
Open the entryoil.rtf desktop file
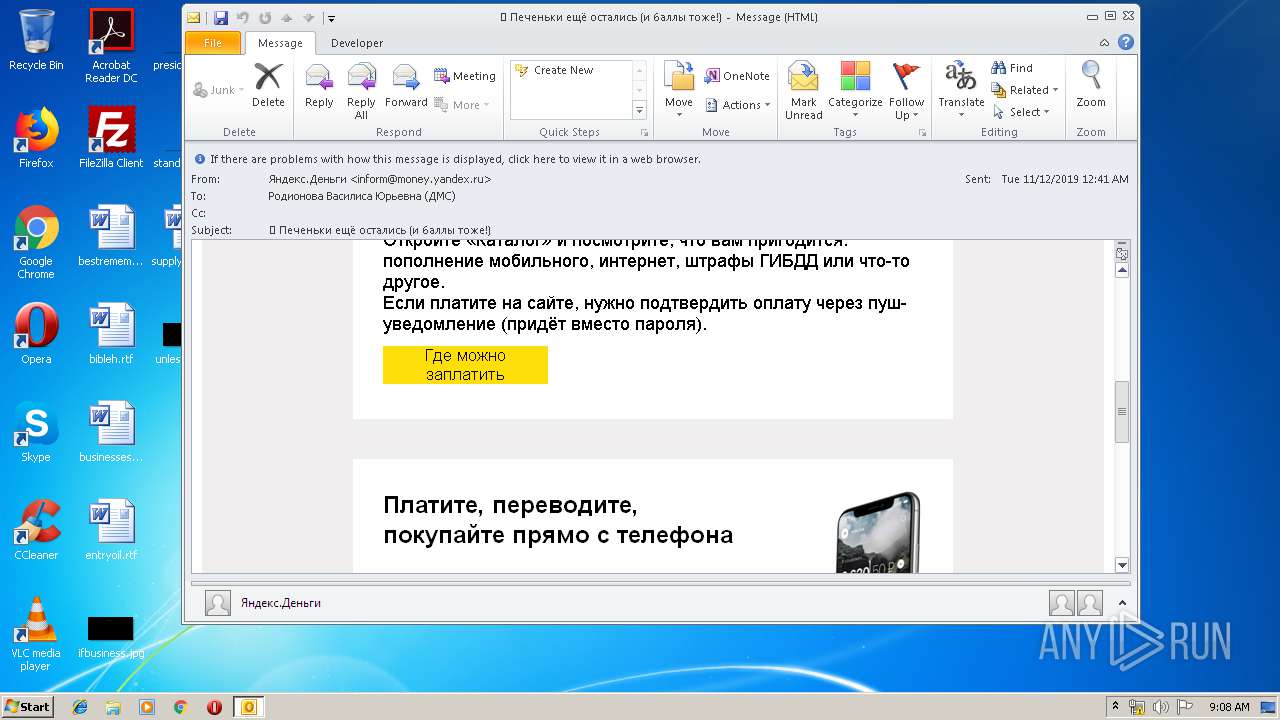111,529
